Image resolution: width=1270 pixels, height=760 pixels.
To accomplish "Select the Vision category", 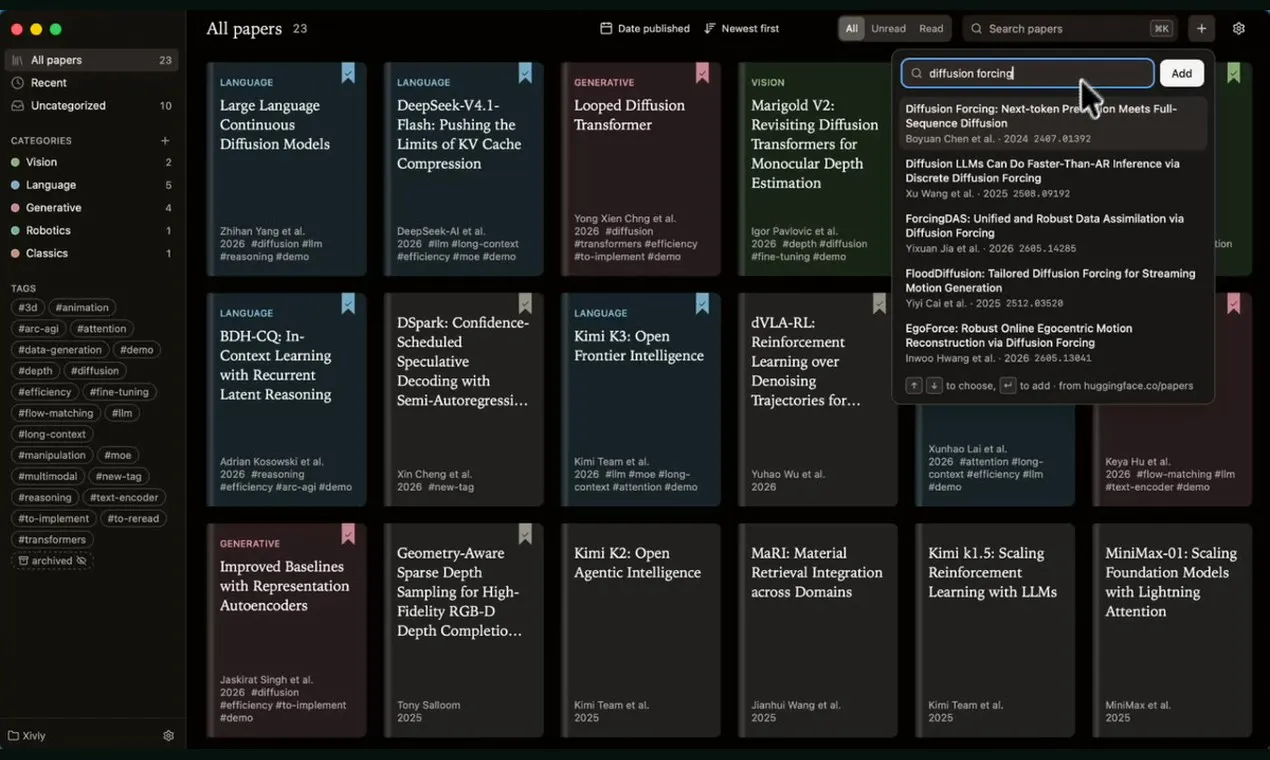I will tap(91, 162).
